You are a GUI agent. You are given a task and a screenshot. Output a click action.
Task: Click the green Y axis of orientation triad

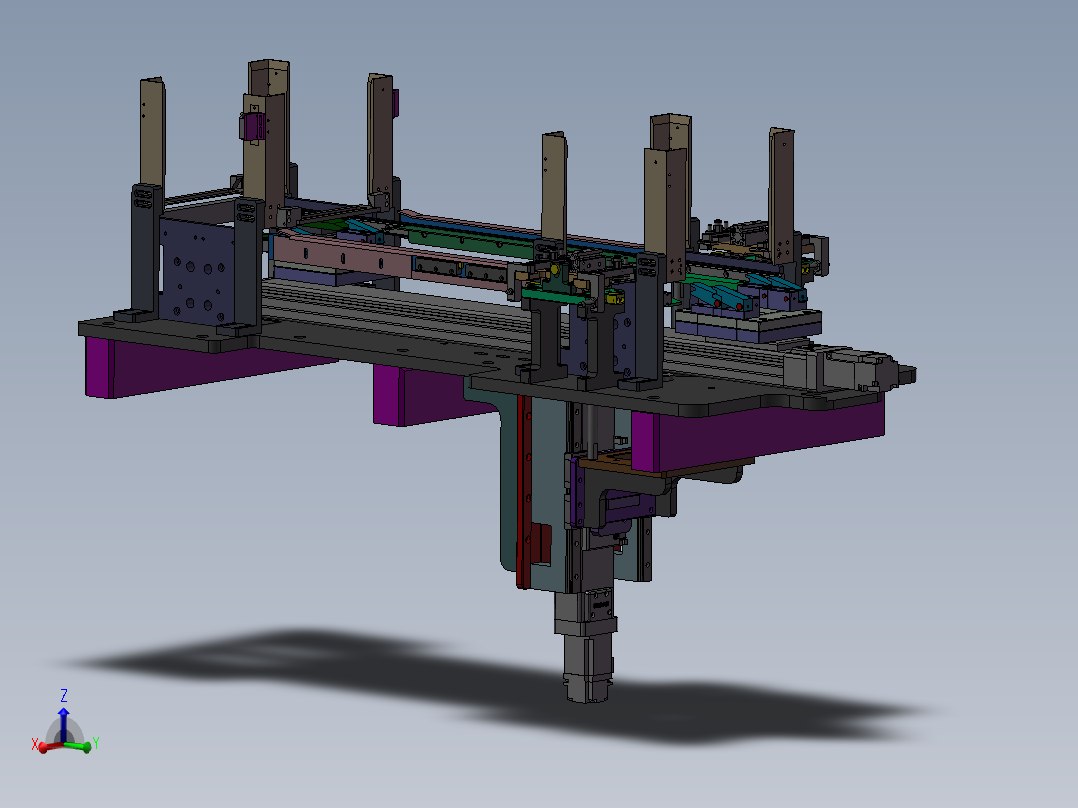78,745
